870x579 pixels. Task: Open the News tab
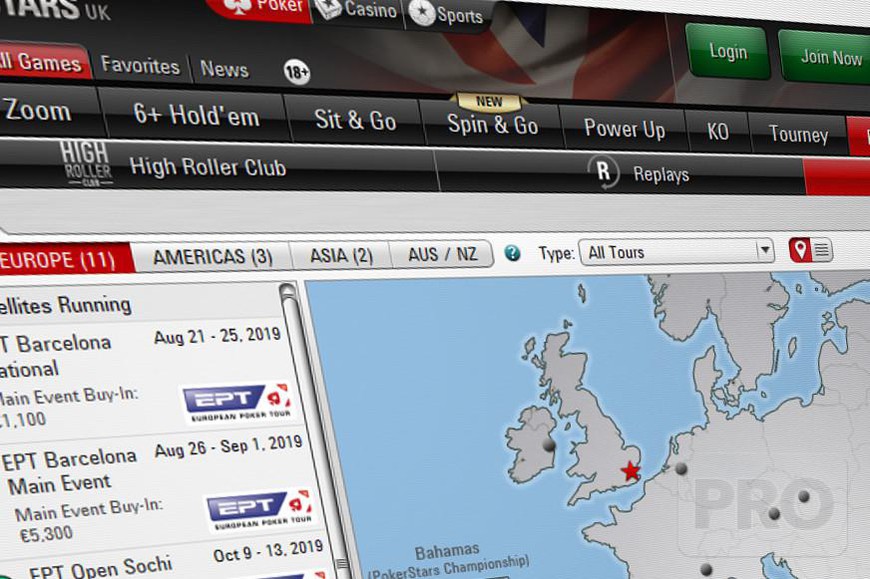point(224,69)
